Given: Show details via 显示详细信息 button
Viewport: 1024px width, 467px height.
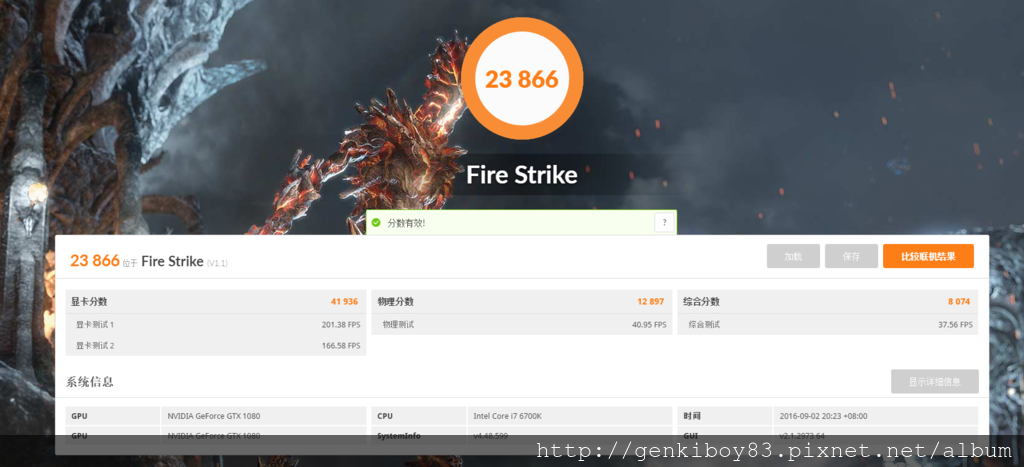Looking at the screenshot, I should tap(935, 381).
